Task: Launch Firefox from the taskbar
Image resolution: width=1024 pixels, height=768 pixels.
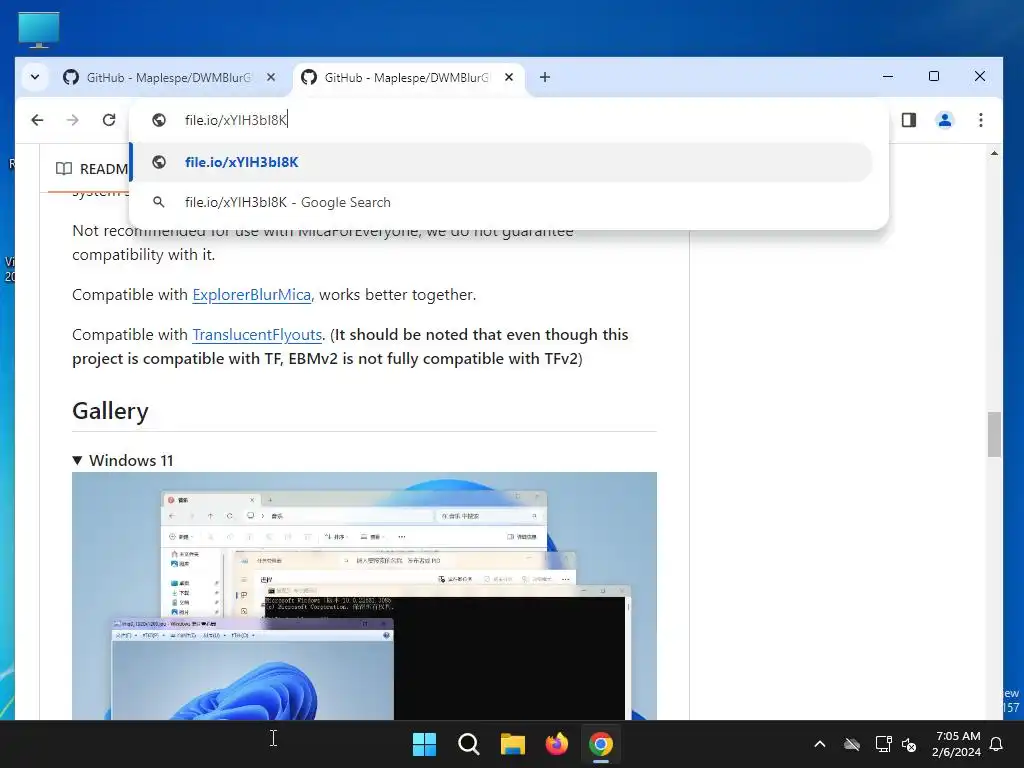Action: 557,744
